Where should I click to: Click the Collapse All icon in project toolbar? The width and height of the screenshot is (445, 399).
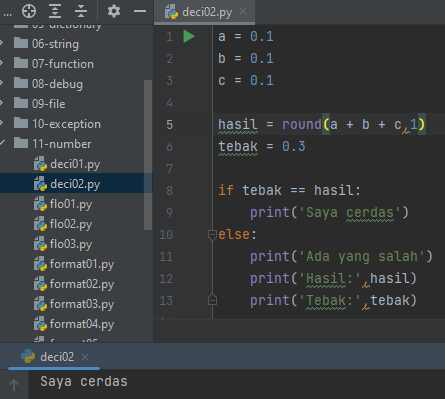point(81,11)
